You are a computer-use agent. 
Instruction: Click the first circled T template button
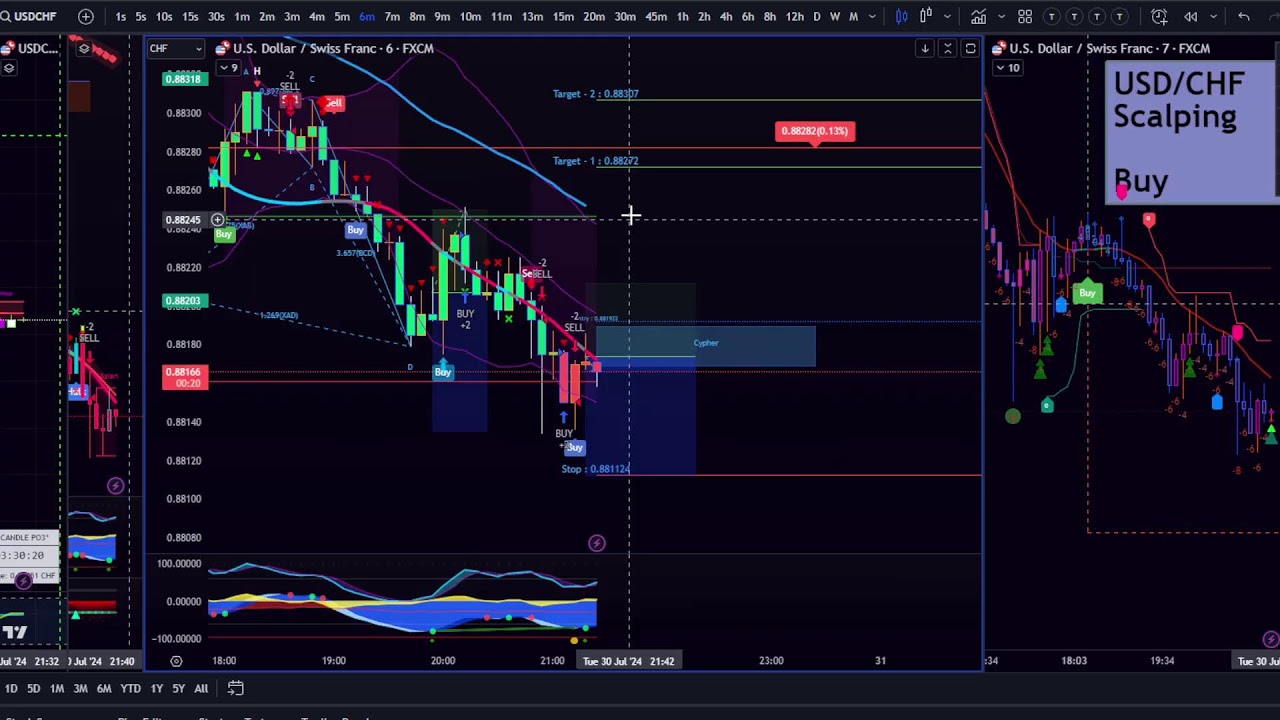click(1052, 16)
